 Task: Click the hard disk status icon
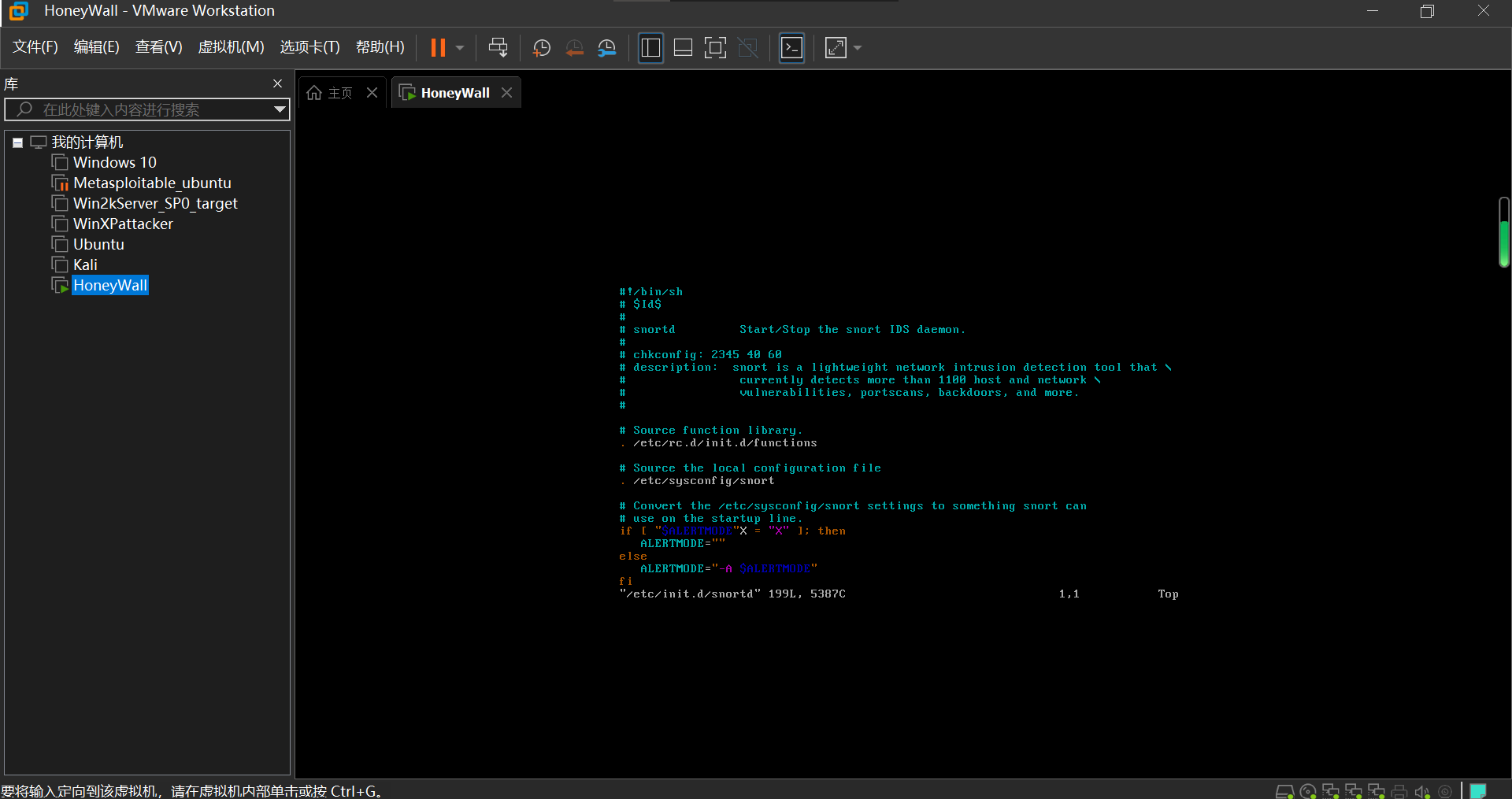coord(1284,791)
